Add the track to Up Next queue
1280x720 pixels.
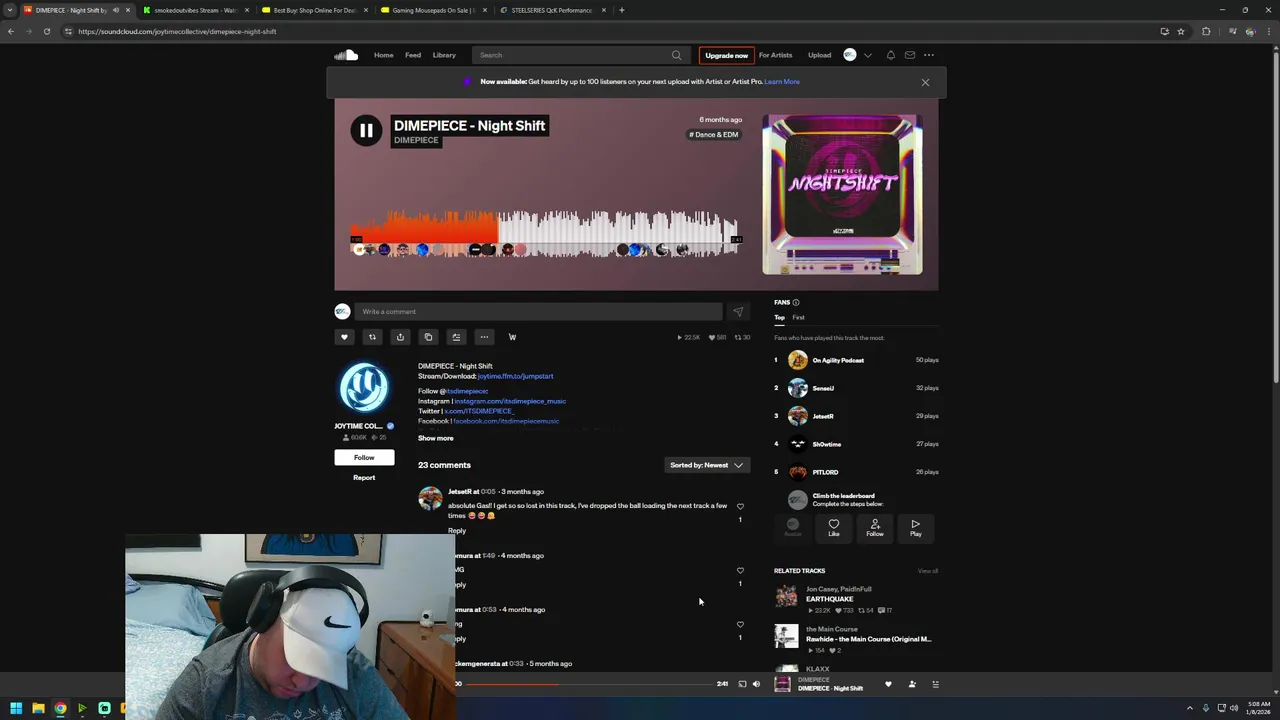tap(456, 337)
